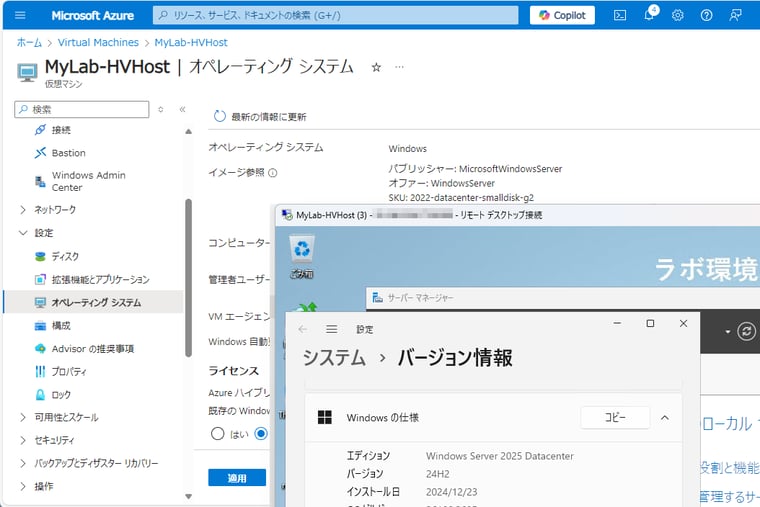Click the expand/collapse arrows beside sidebar search
Screen dimensions: 760x507
pos(161,110)
